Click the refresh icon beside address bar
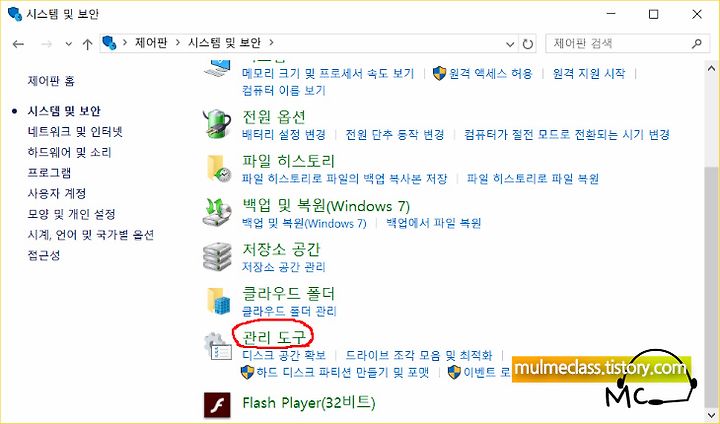720x424 pixels. 528,44
